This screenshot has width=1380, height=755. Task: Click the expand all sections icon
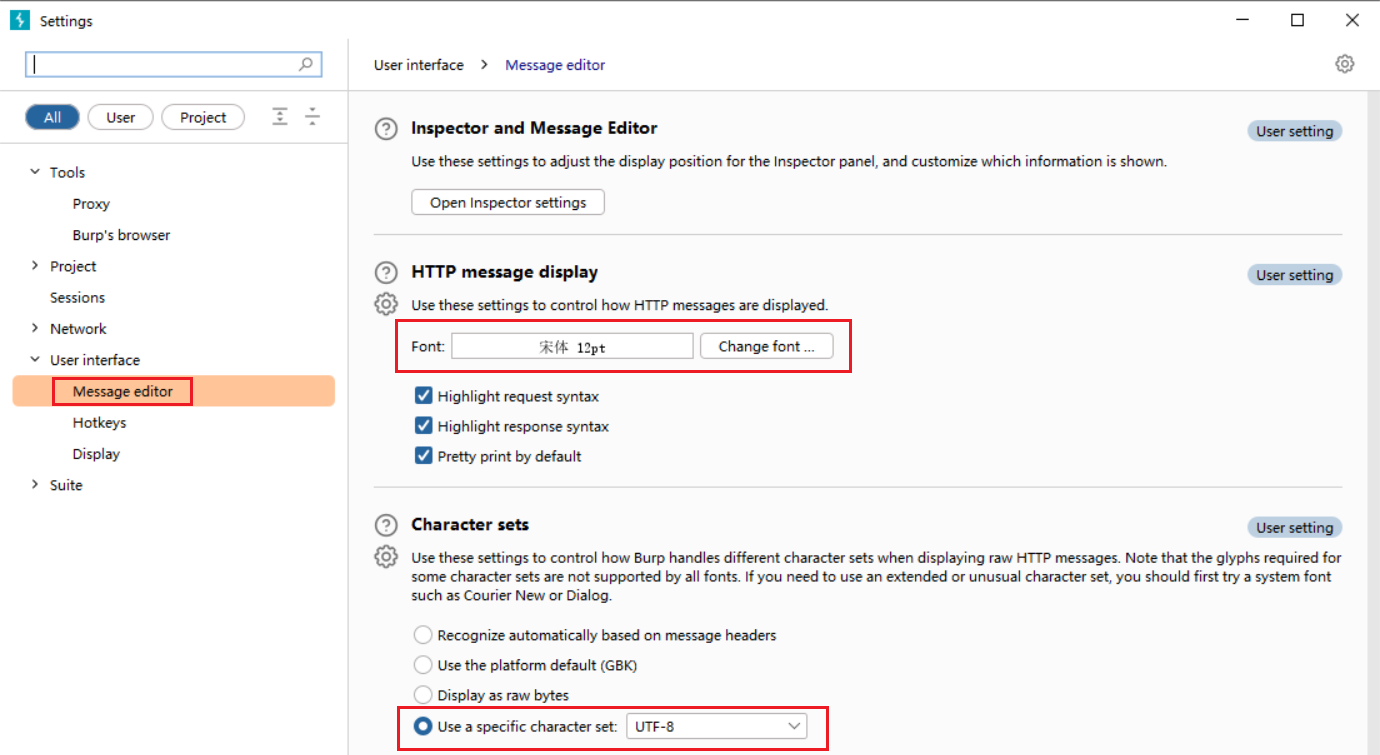(x=280, y=117)
